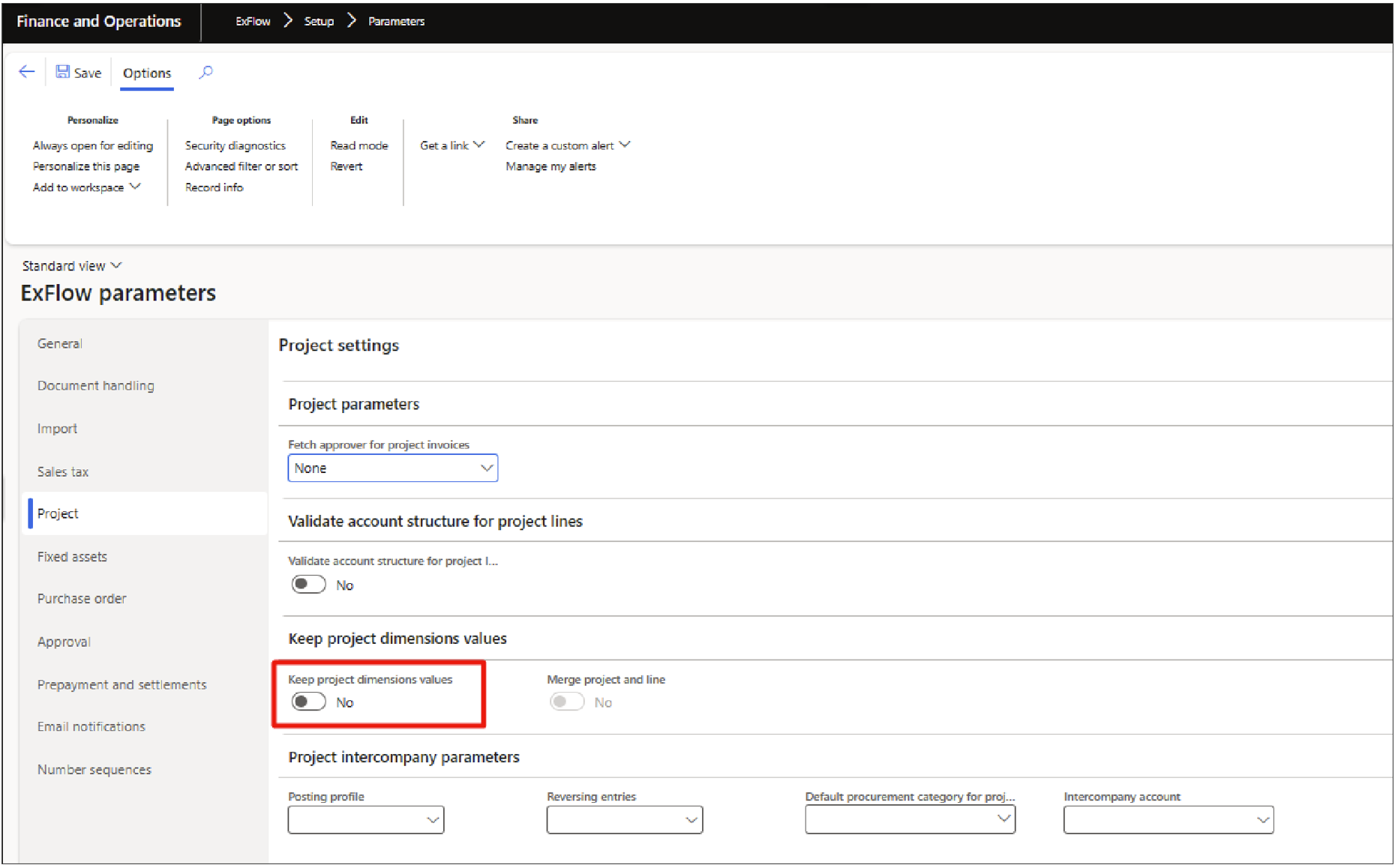Open Advanced filter or sort
This screenshot has width=1398, height=868.
pyautogui.click(x=241, y=166)
